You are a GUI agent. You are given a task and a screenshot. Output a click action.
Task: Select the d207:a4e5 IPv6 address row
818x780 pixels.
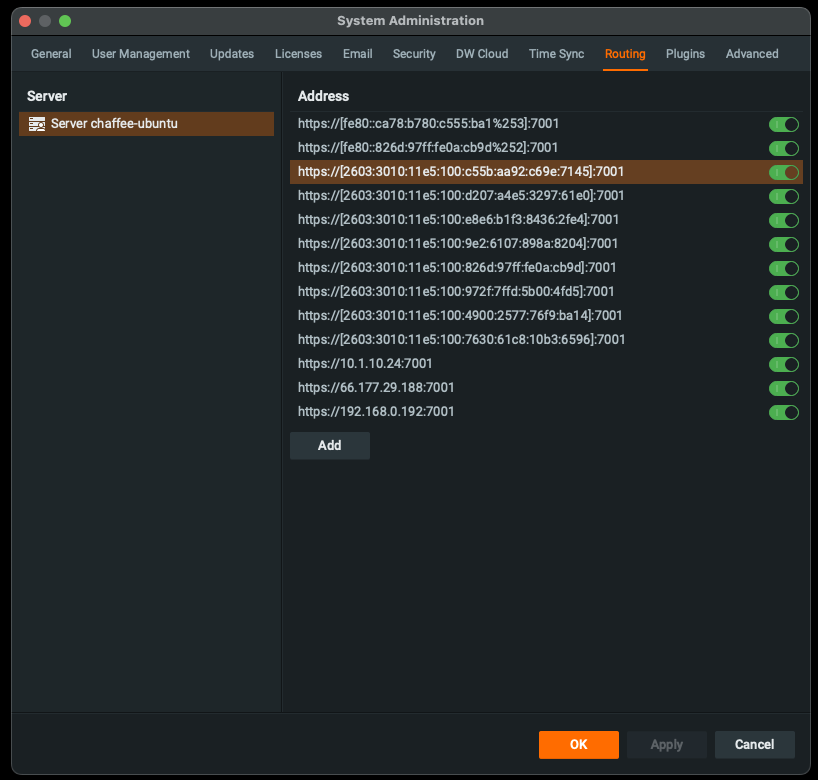point(461,196)
